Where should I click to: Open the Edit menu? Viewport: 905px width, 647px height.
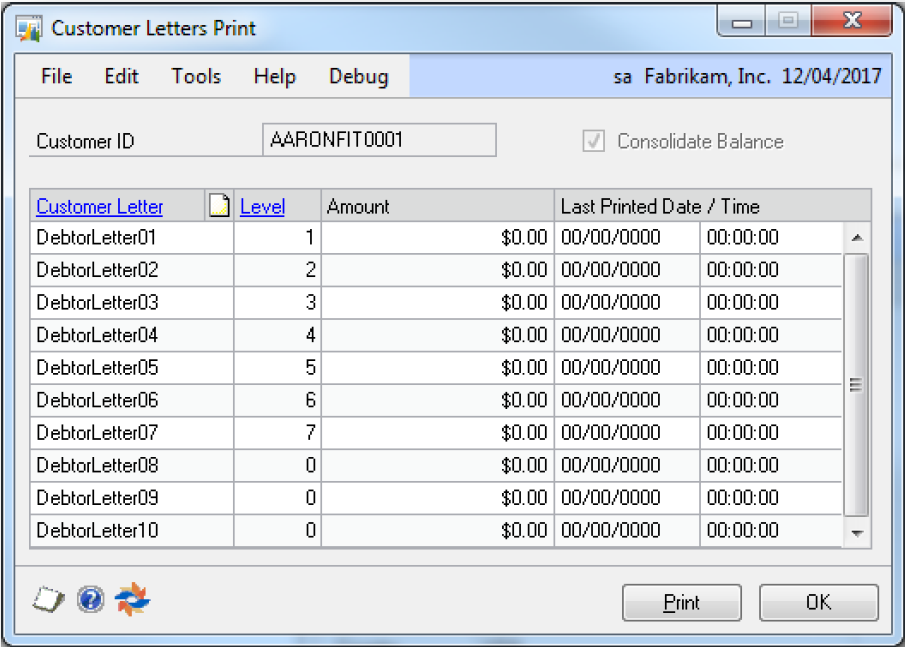[x=121, y=76]
